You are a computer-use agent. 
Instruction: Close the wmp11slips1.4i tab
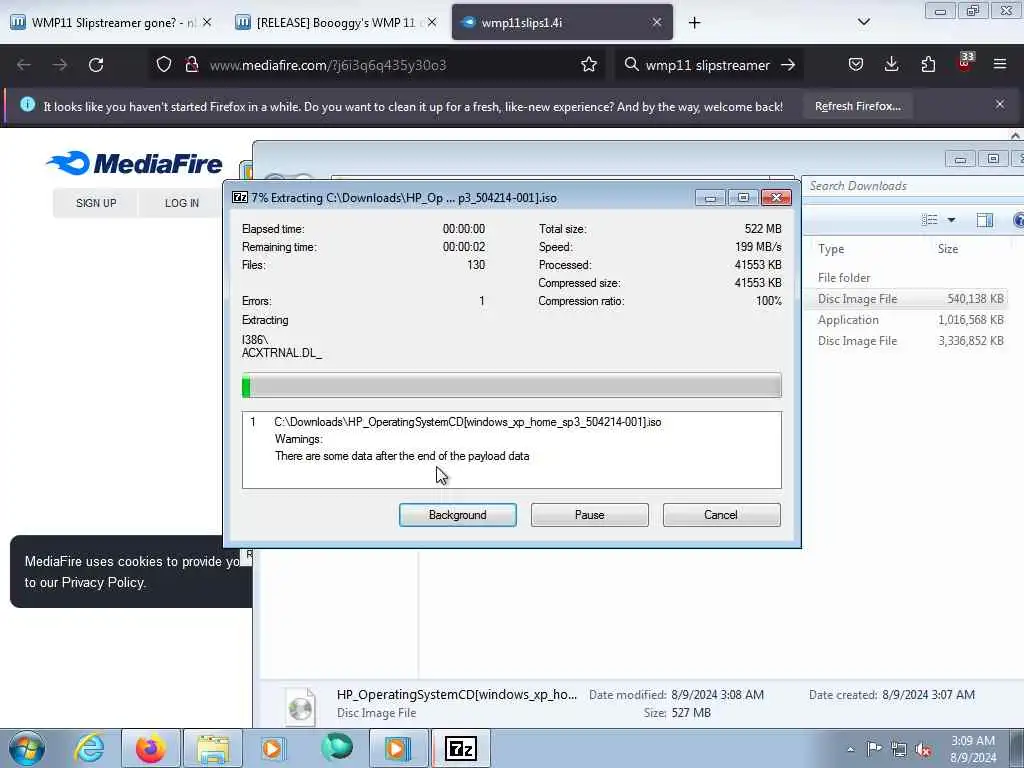pyautogui.click(x=656, y=22)
